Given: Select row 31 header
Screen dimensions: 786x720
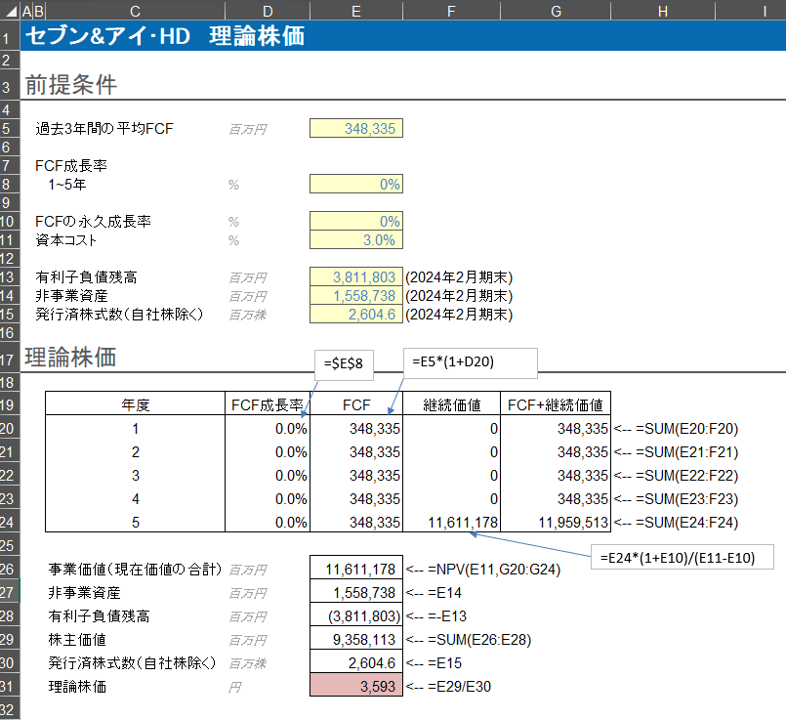Looking at the screenshot, I should pyautogui.click(x=10, y=686).
